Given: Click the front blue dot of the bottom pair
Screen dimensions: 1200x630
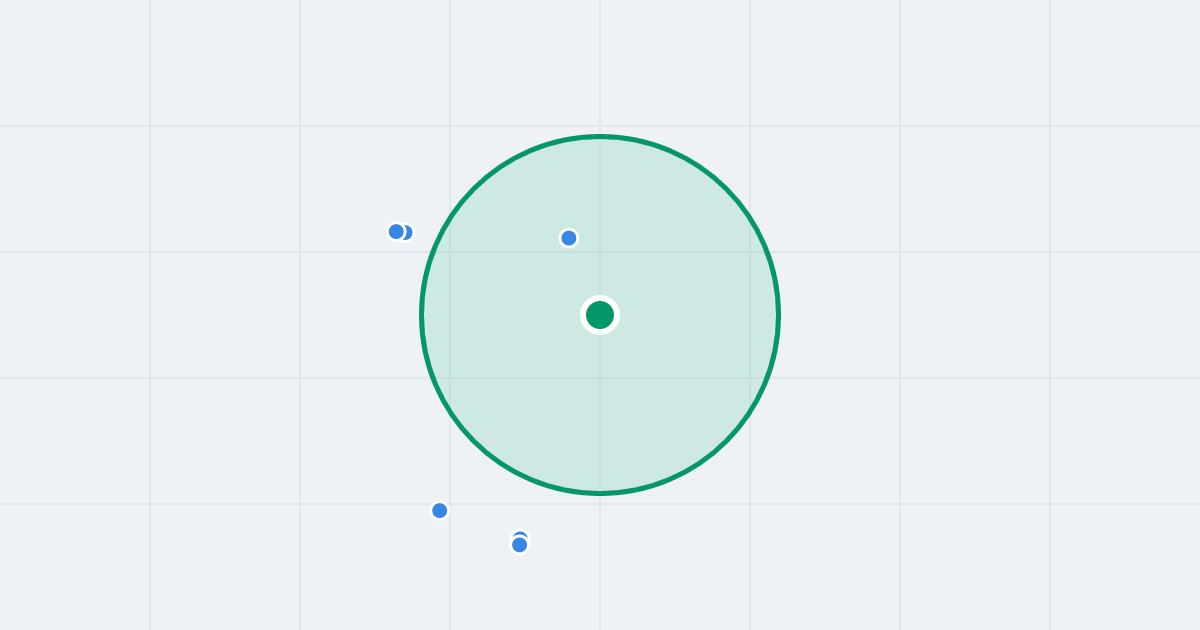Looking at the screenshot, I should (520, 545).
